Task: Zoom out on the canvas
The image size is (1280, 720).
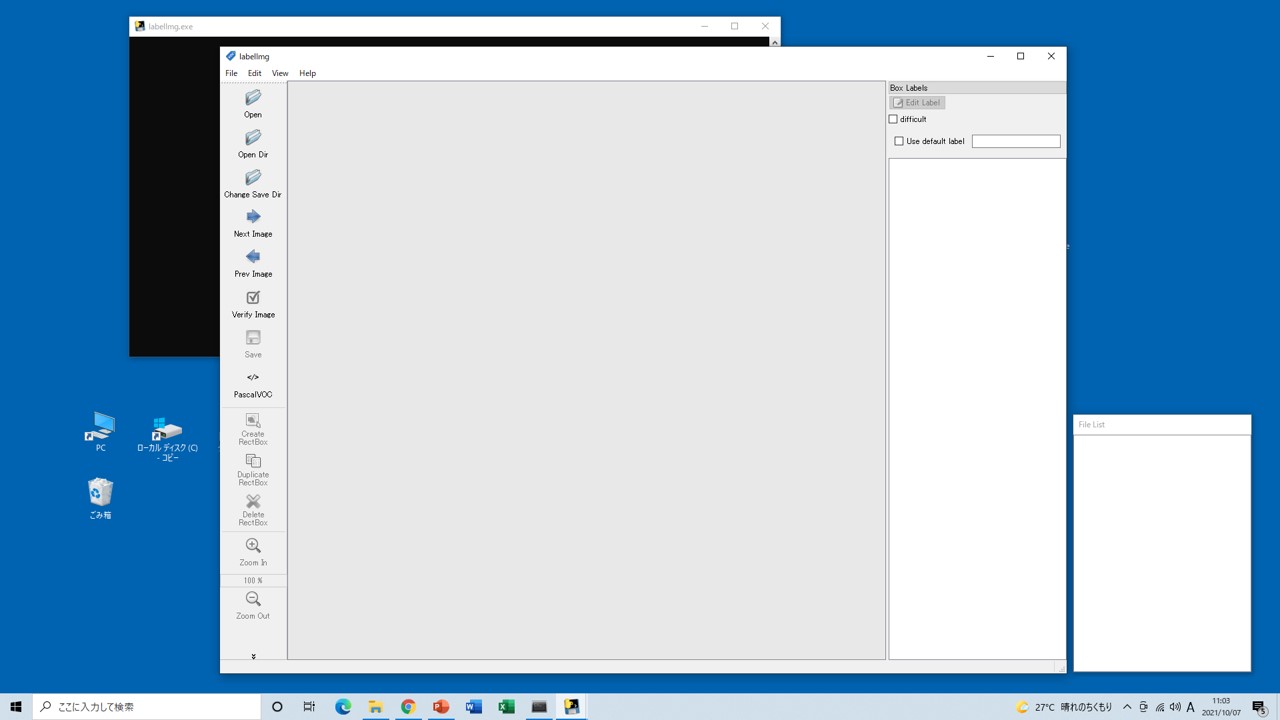Action: (x=252, y=604)
